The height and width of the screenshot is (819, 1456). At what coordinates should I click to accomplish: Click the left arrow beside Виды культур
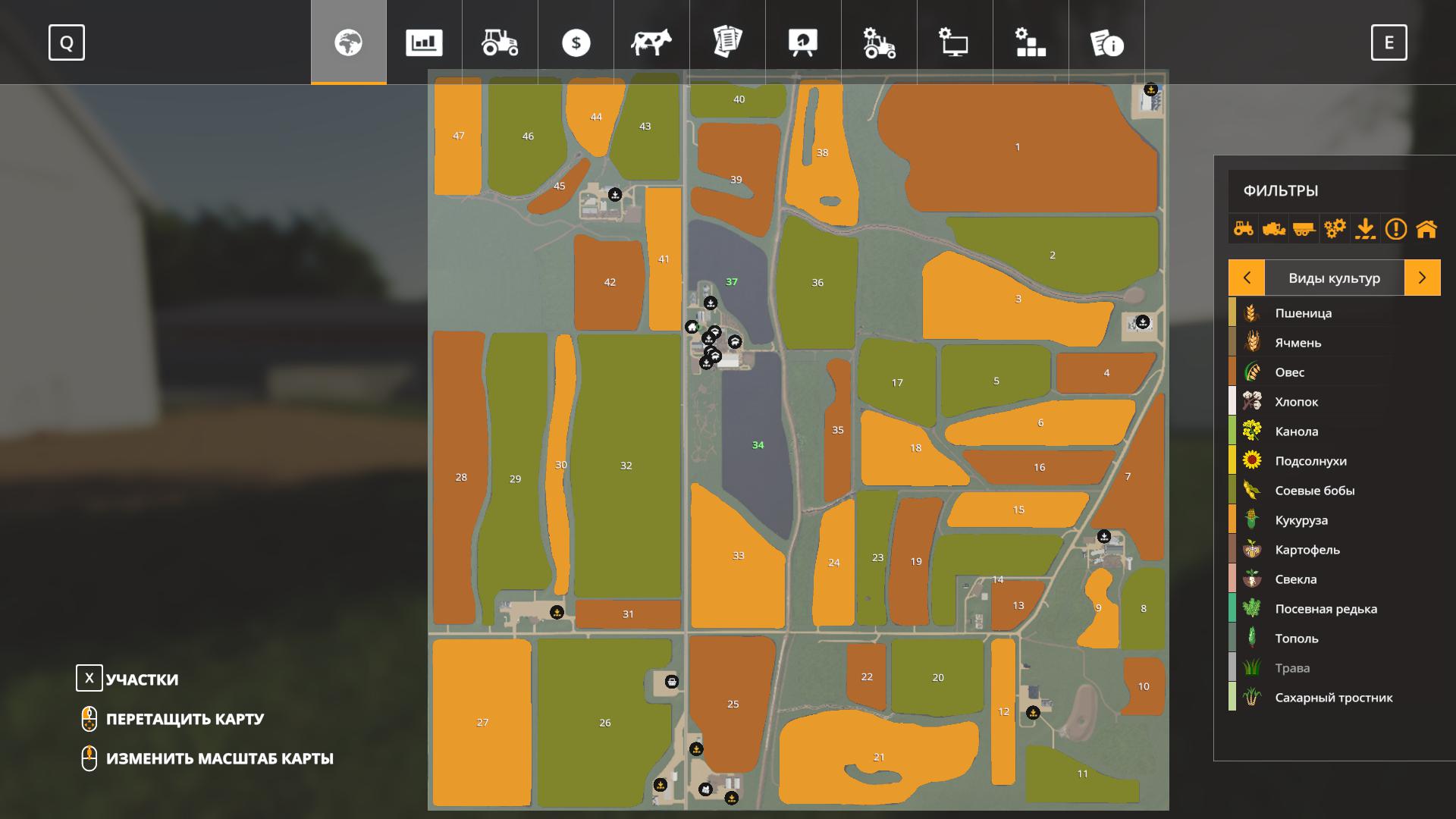1246,278
